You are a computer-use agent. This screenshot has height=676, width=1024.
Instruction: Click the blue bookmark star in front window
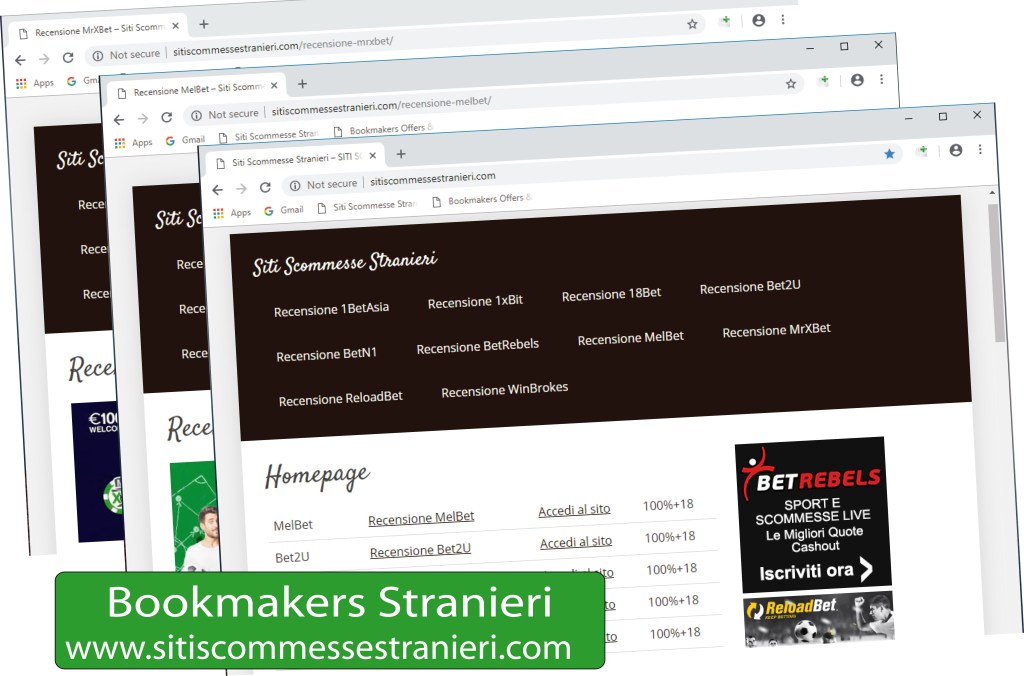[889, 154]
